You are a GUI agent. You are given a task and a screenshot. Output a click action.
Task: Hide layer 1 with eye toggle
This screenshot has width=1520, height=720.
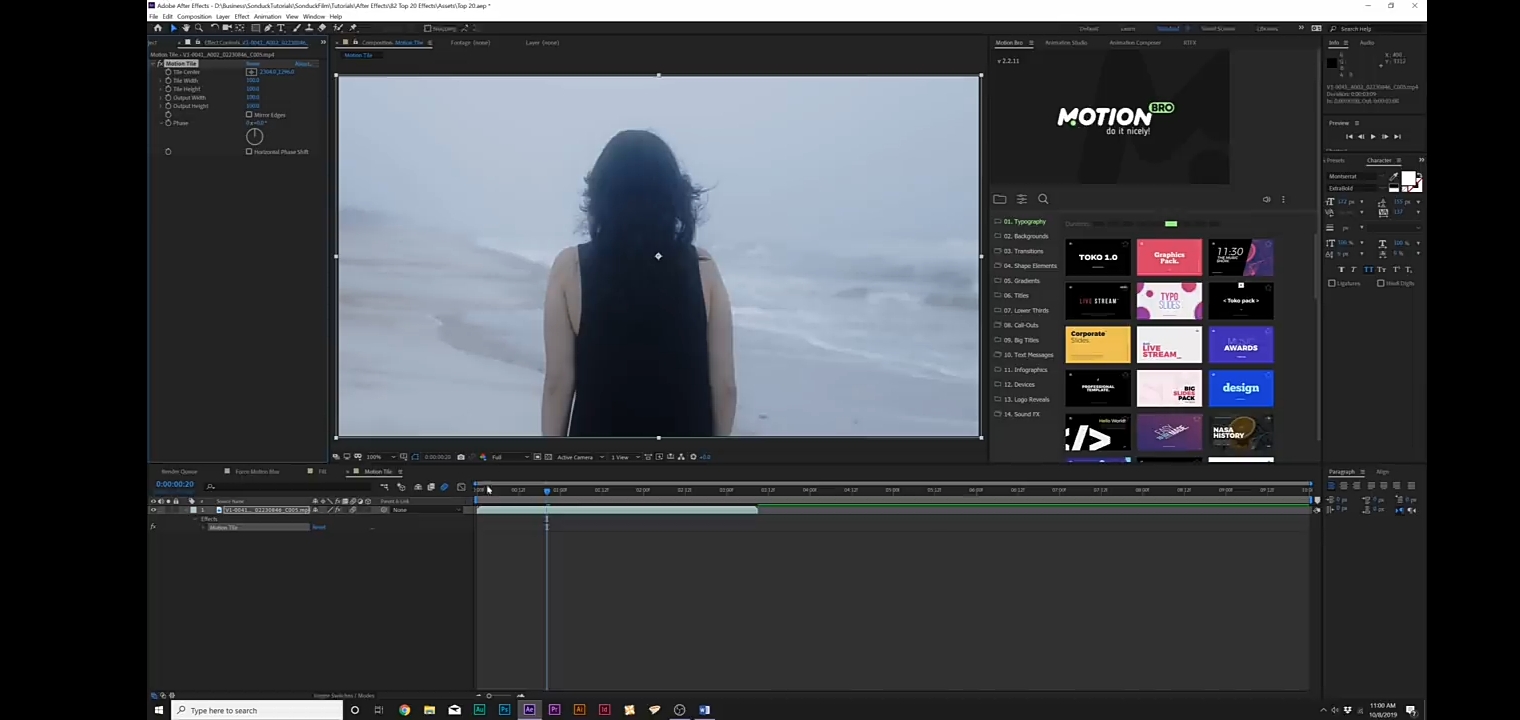[x=153, y=510]
